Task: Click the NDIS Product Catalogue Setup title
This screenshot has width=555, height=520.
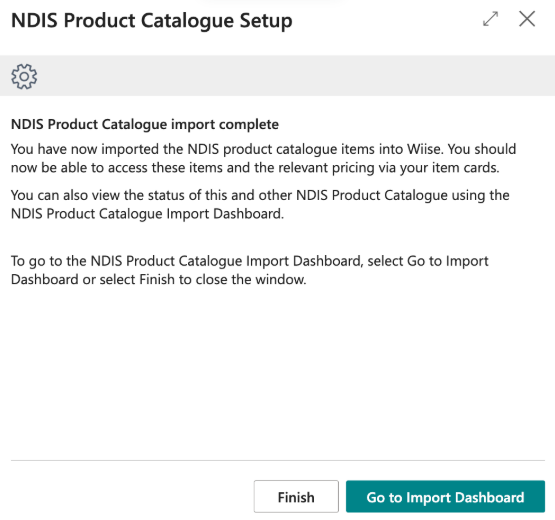Action: tap(152, 21)
